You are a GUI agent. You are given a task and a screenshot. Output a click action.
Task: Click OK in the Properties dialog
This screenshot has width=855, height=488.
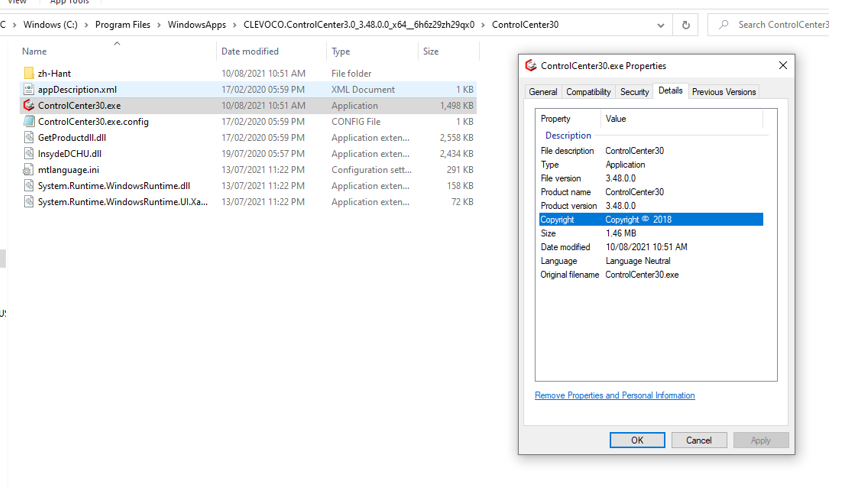pos(637,440)
